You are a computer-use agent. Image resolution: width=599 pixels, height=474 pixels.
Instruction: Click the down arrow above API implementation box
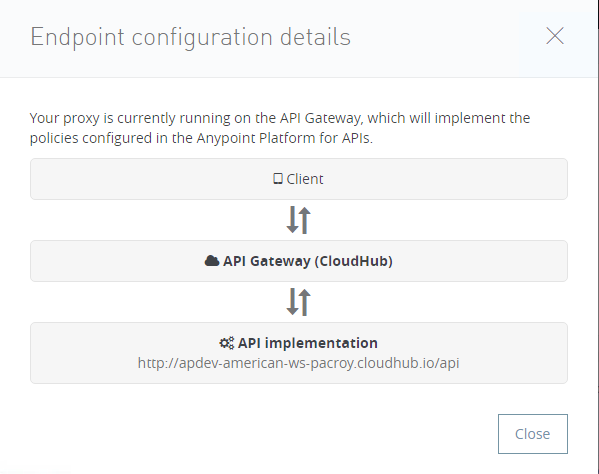(292, 302)
